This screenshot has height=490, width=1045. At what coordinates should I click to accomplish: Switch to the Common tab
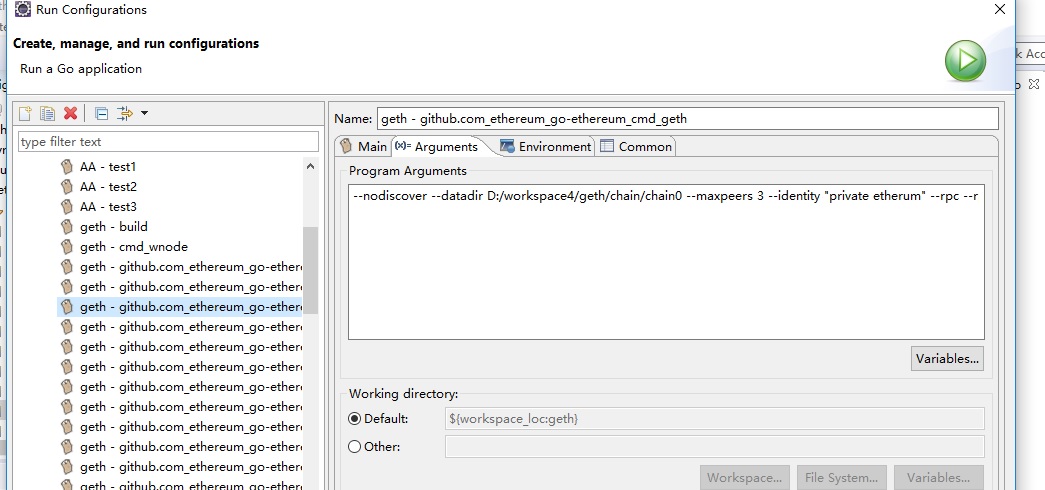point(636,147)
